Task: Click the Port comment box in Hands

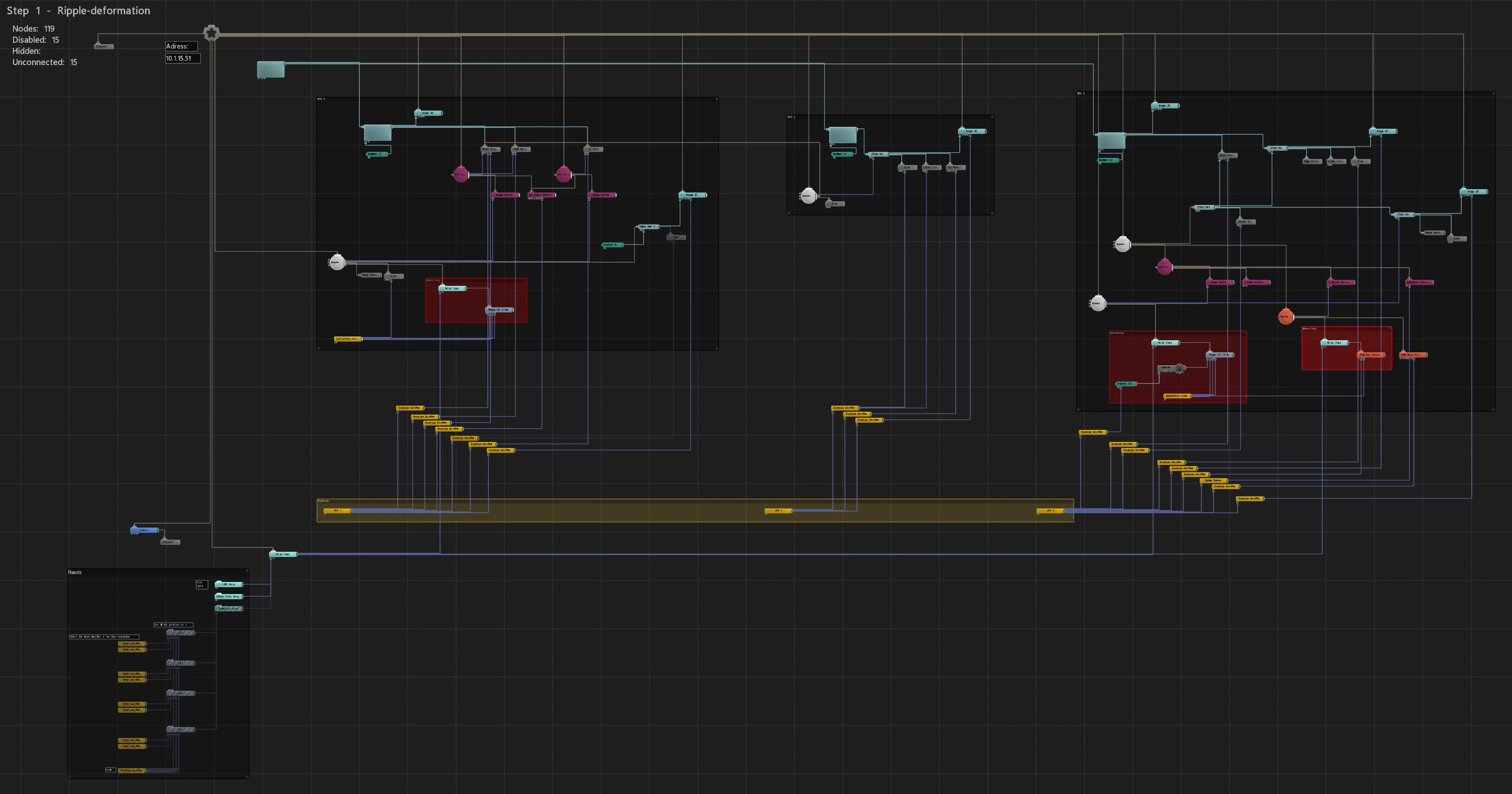Action: (201, 584)
